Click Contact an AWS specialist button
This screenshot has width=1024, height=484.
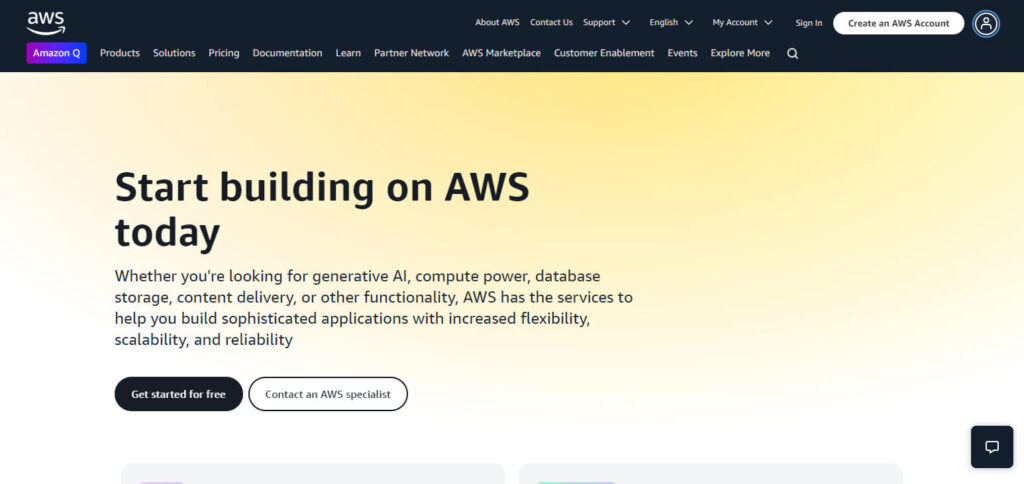pyautogui.click(x=328, y=394)
